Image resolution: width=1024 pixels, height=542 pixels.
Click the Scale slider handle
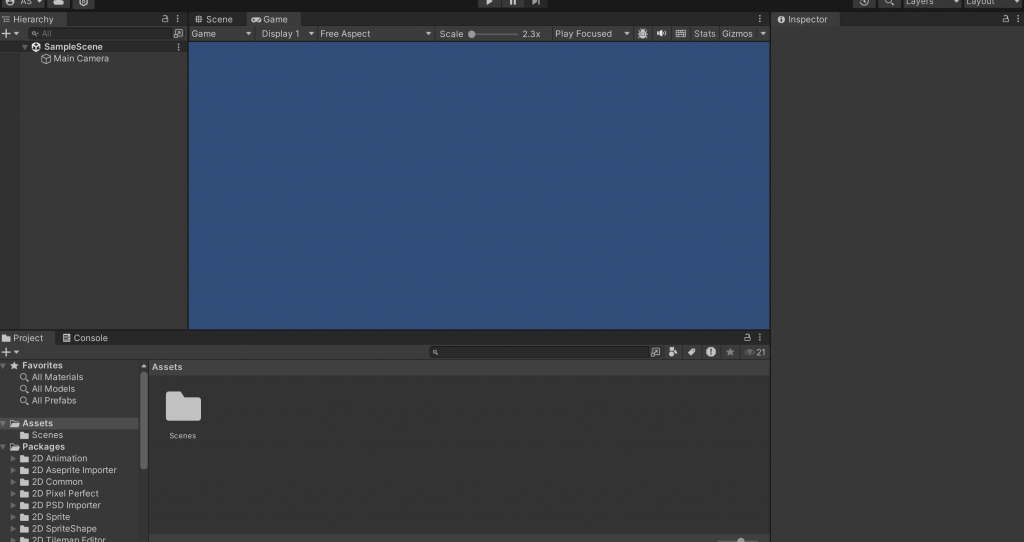472,34
